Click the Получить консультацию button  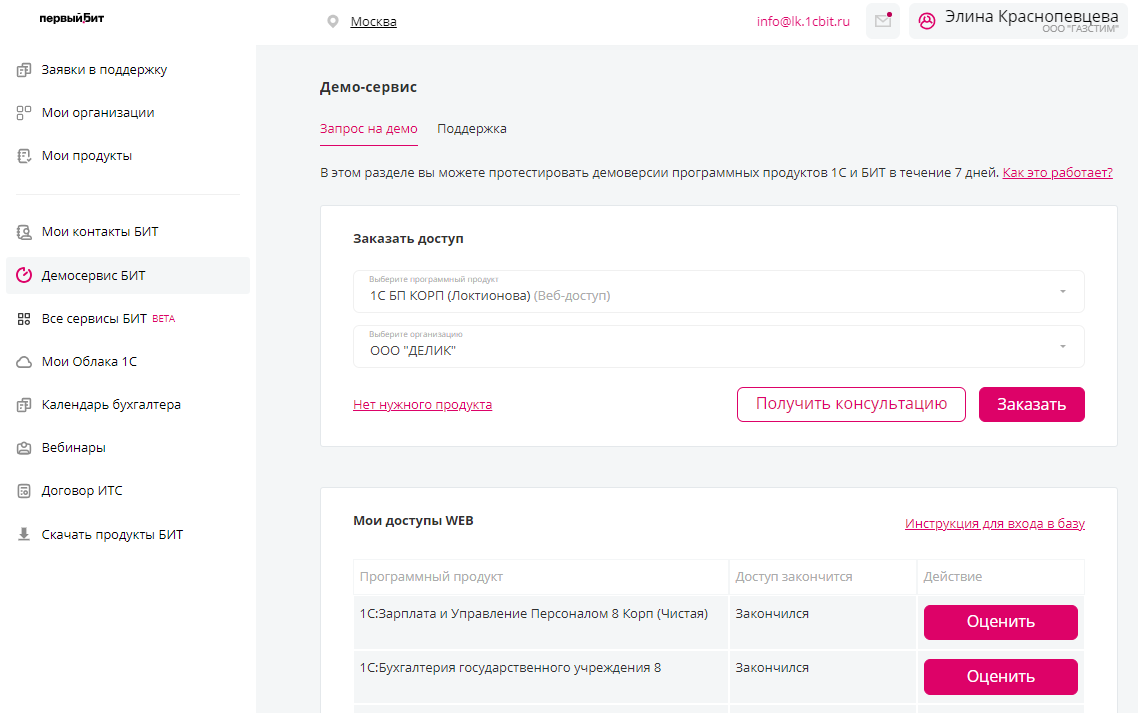coord(851,404)
